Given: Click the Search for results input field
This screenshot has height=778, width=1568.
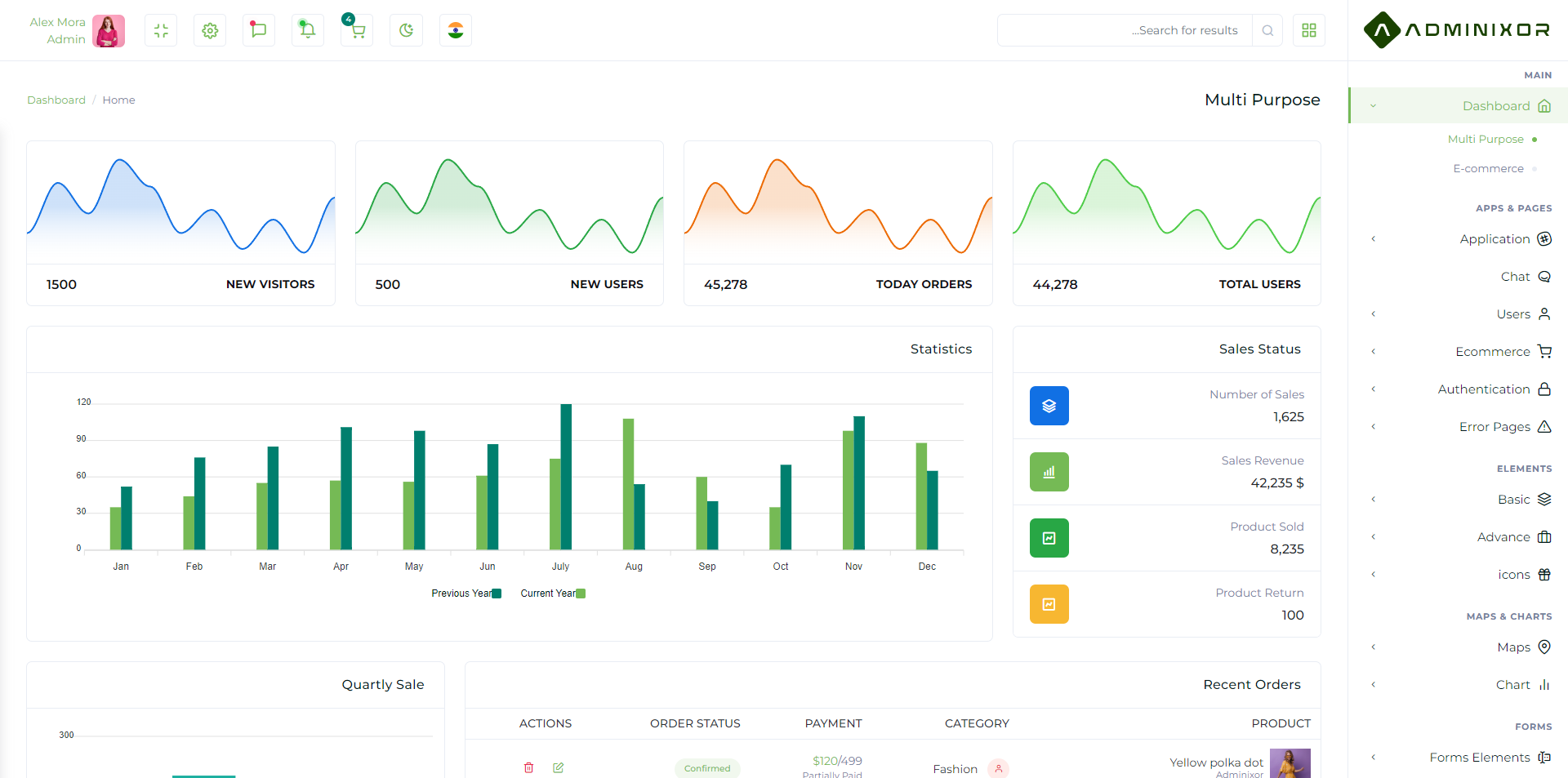Looking at the screenshot, I should click(x=1125, y=30).
